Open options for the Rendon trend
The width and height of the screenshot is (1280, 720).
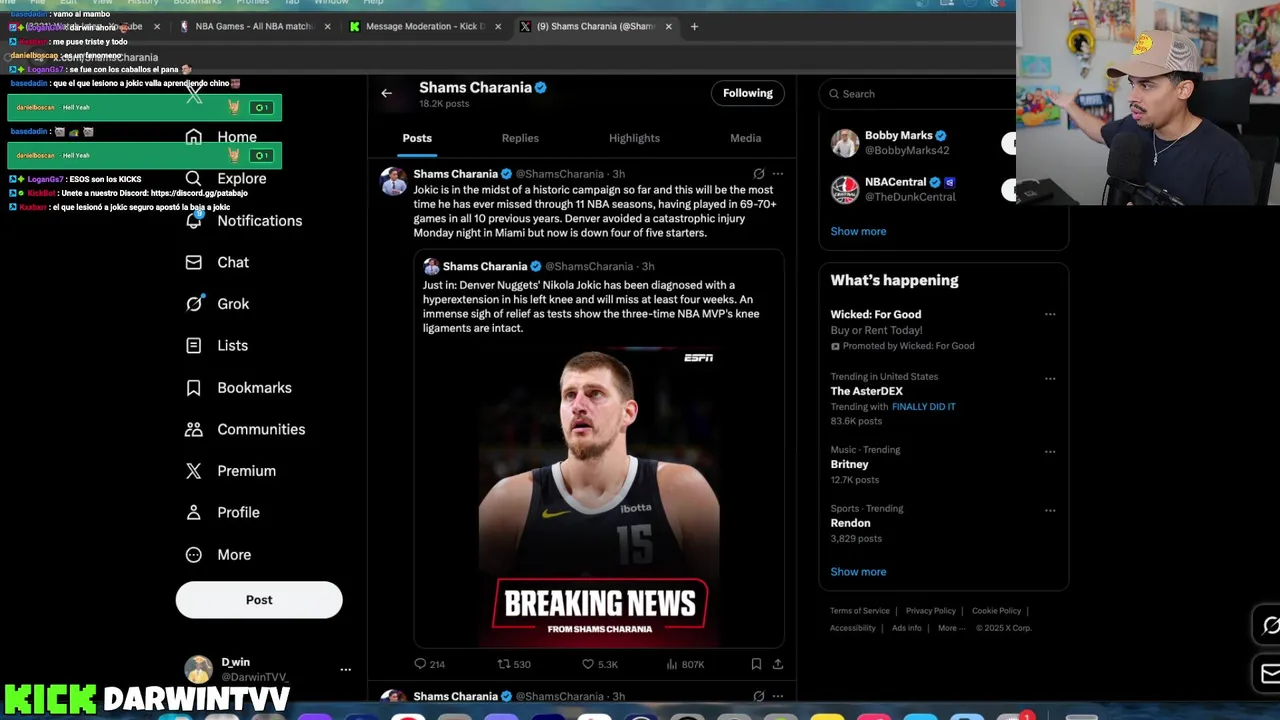[1050, 511]
